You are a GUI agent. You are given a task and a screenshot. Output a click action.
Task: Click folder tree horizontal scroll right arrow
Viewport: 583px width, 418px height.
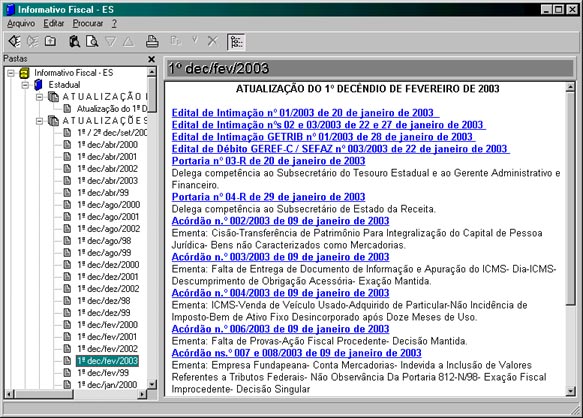tap(141, 394)
